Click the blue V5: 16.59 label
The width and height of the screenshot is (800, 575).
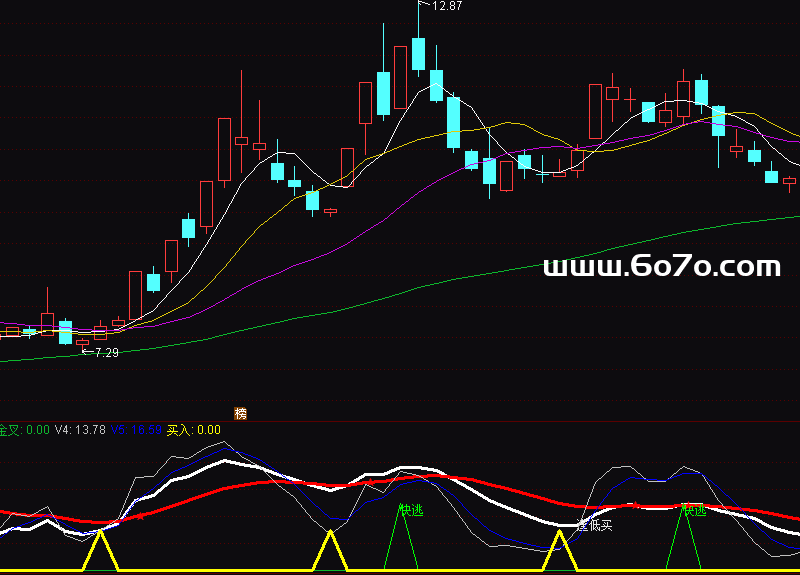click(x=136, y=430)
